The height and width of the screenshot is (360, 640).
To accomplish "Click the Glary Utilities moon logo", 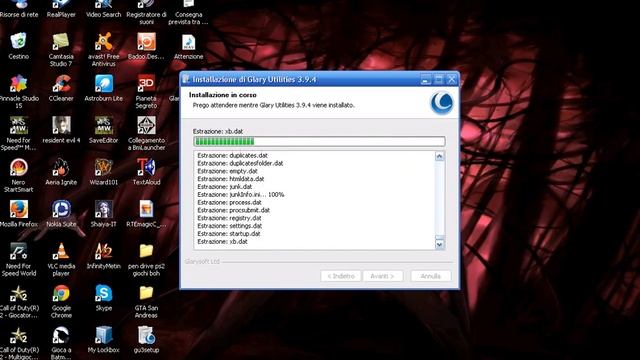I will [x=442, y=102].
